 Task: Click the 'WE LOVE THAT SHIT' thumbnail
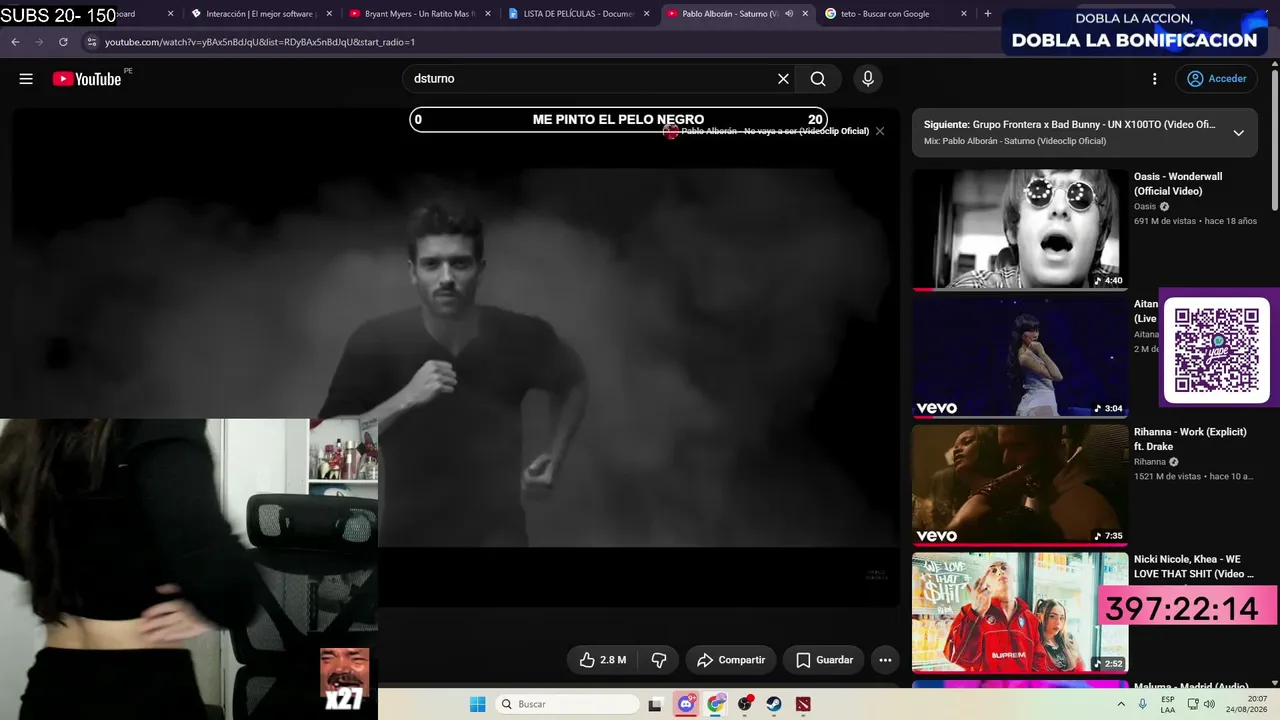click(1020, 613)
